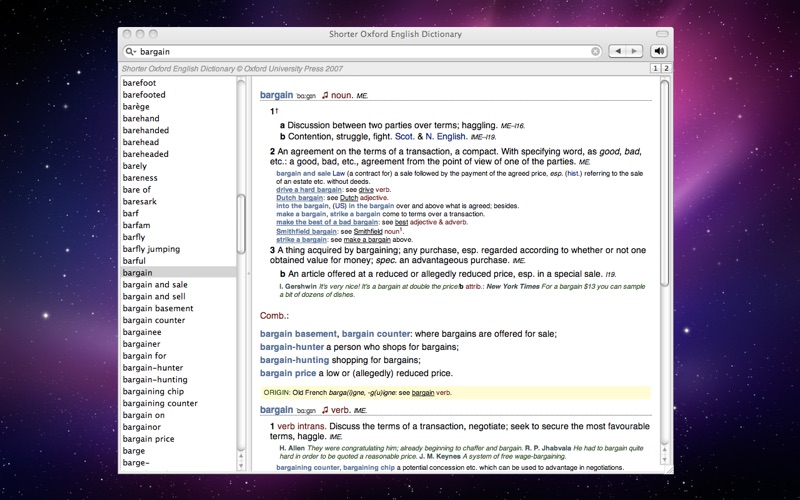Click in the search field containing bargain

[x=360, y=51]
